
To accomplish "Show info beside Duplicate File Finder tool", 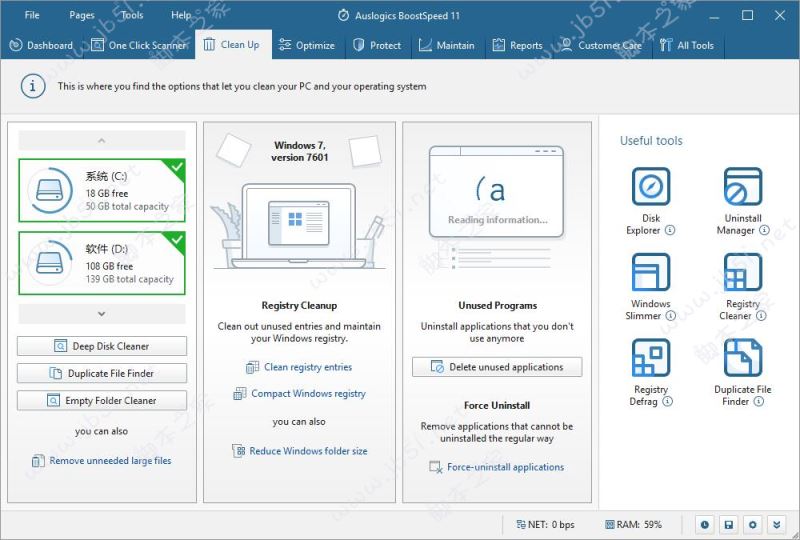I will 759,402.
